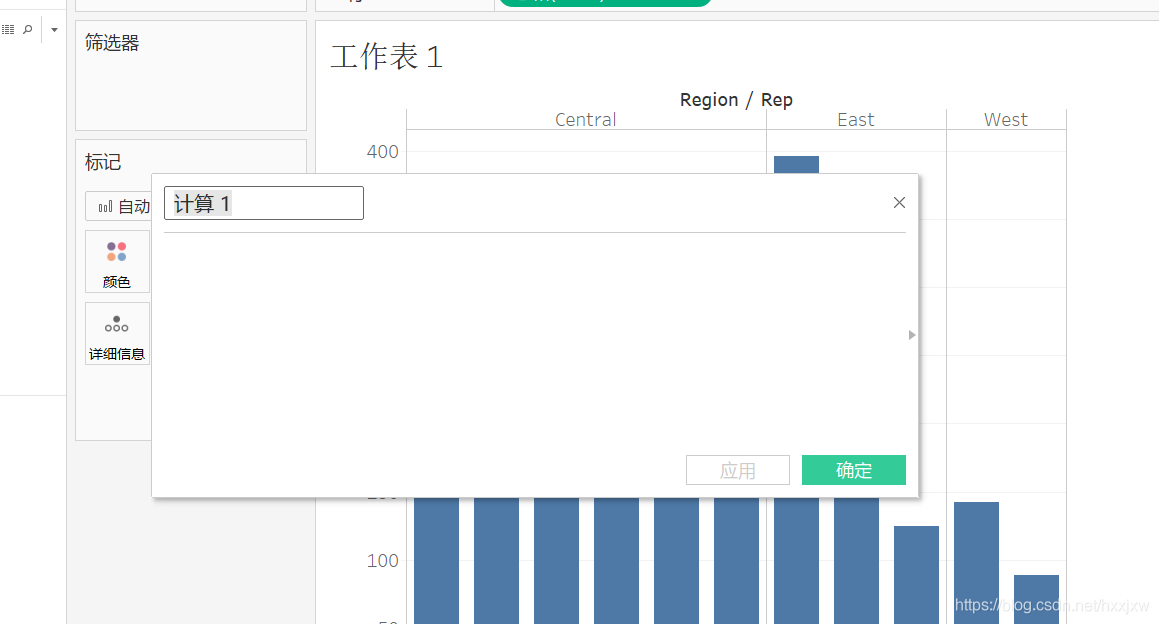Click the green pill on the shelf
The image size is (1159, 624).
coord(605,3)
